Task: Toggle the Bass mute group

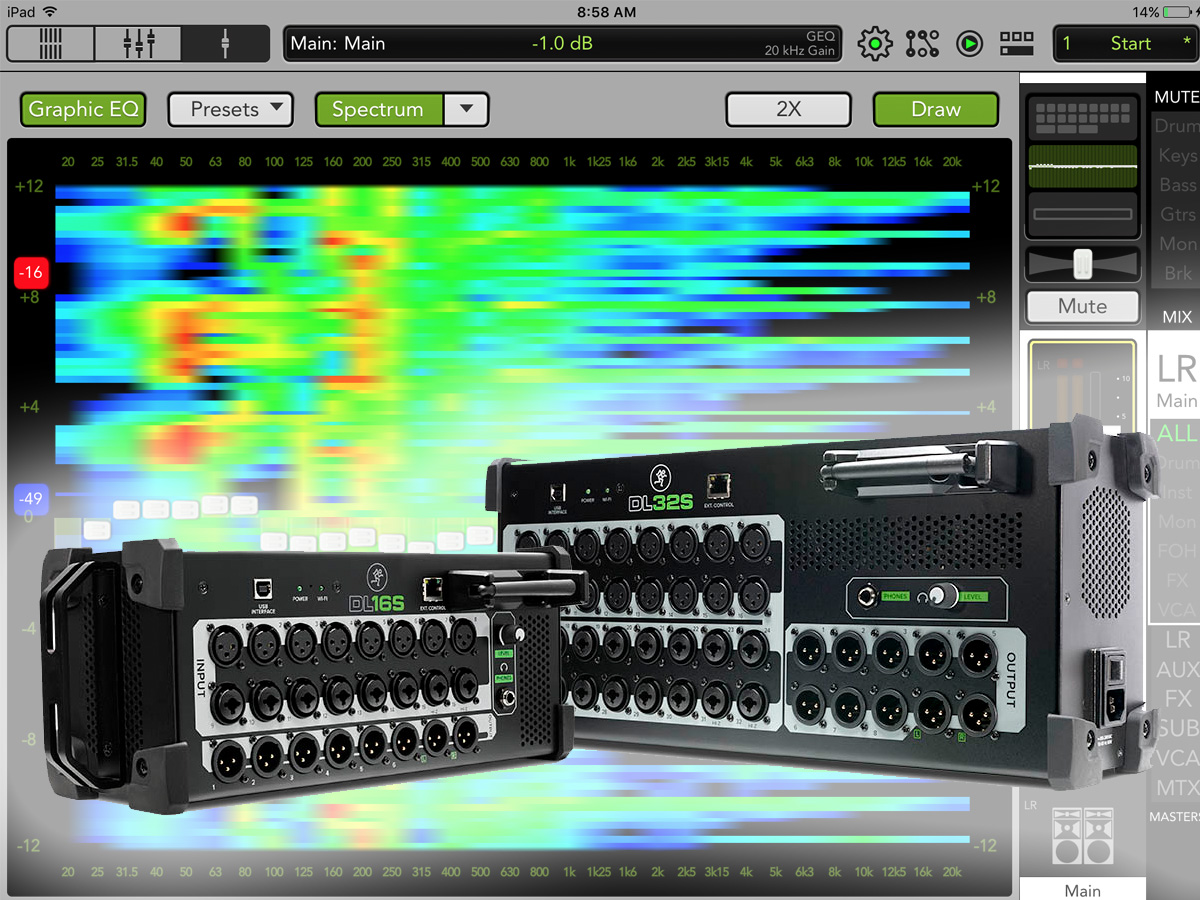Action: click(x=1176, y=185)
